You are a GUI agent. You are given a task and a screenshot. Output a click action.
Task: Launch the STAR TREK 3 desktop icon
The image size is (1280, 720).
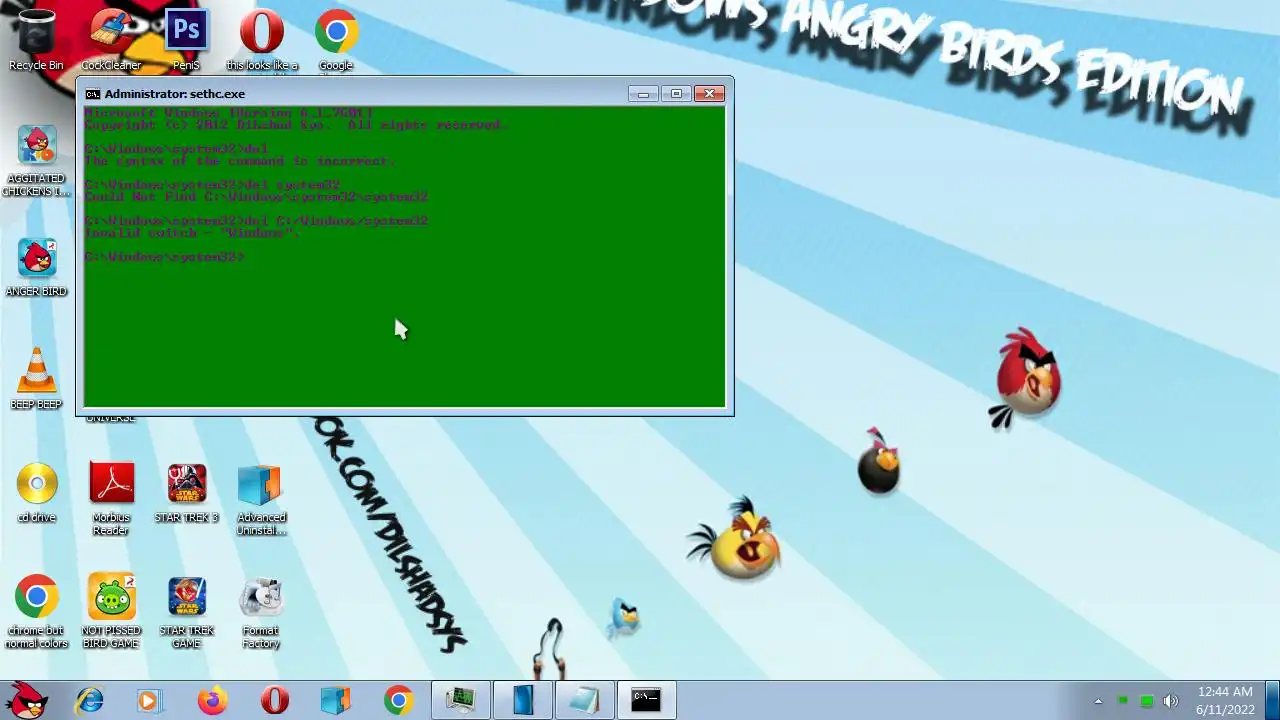[186, 492]
